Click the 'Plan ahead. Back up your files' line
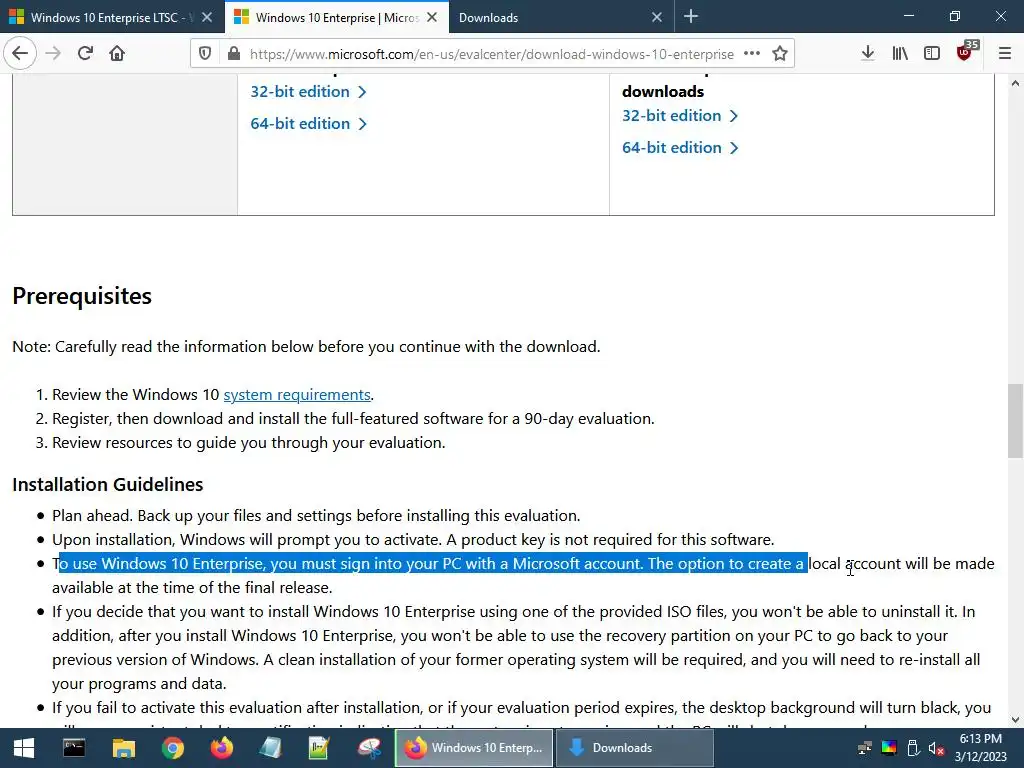This screenshot has height=768, width=1024. click(316, 516)
